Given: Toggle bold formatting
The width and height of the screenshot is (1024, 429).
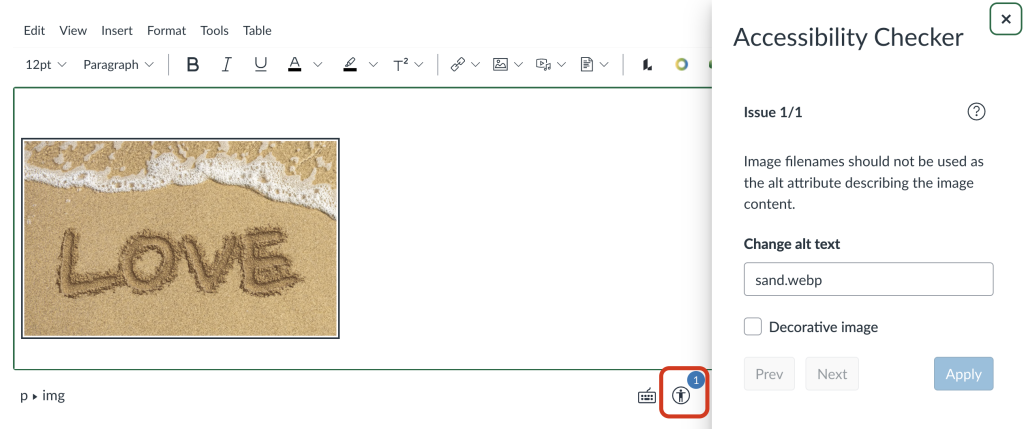Looking at the screenshot, I should pos(193,65).
